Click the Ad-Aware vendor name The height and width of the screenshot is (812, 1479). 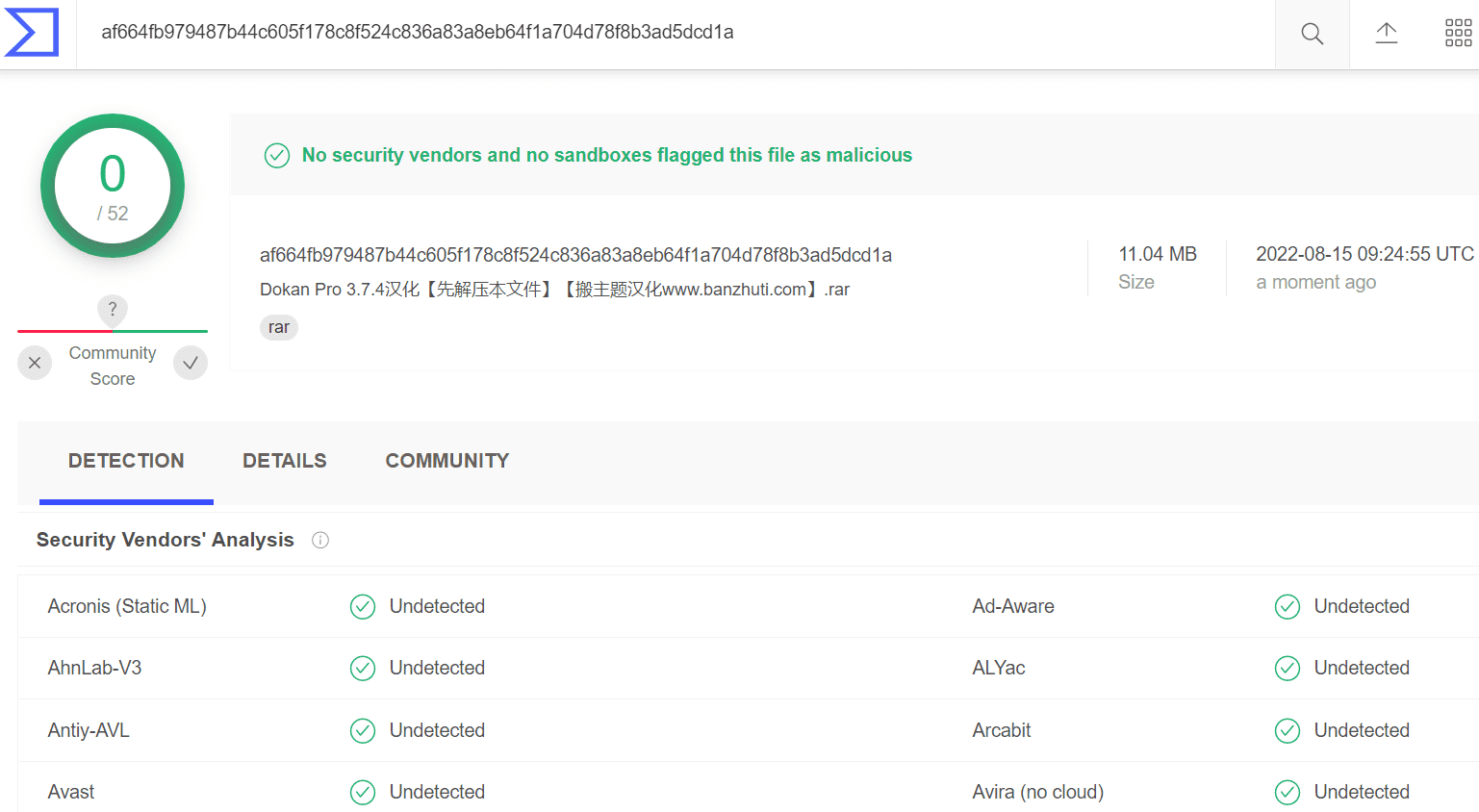(1013, 607)
